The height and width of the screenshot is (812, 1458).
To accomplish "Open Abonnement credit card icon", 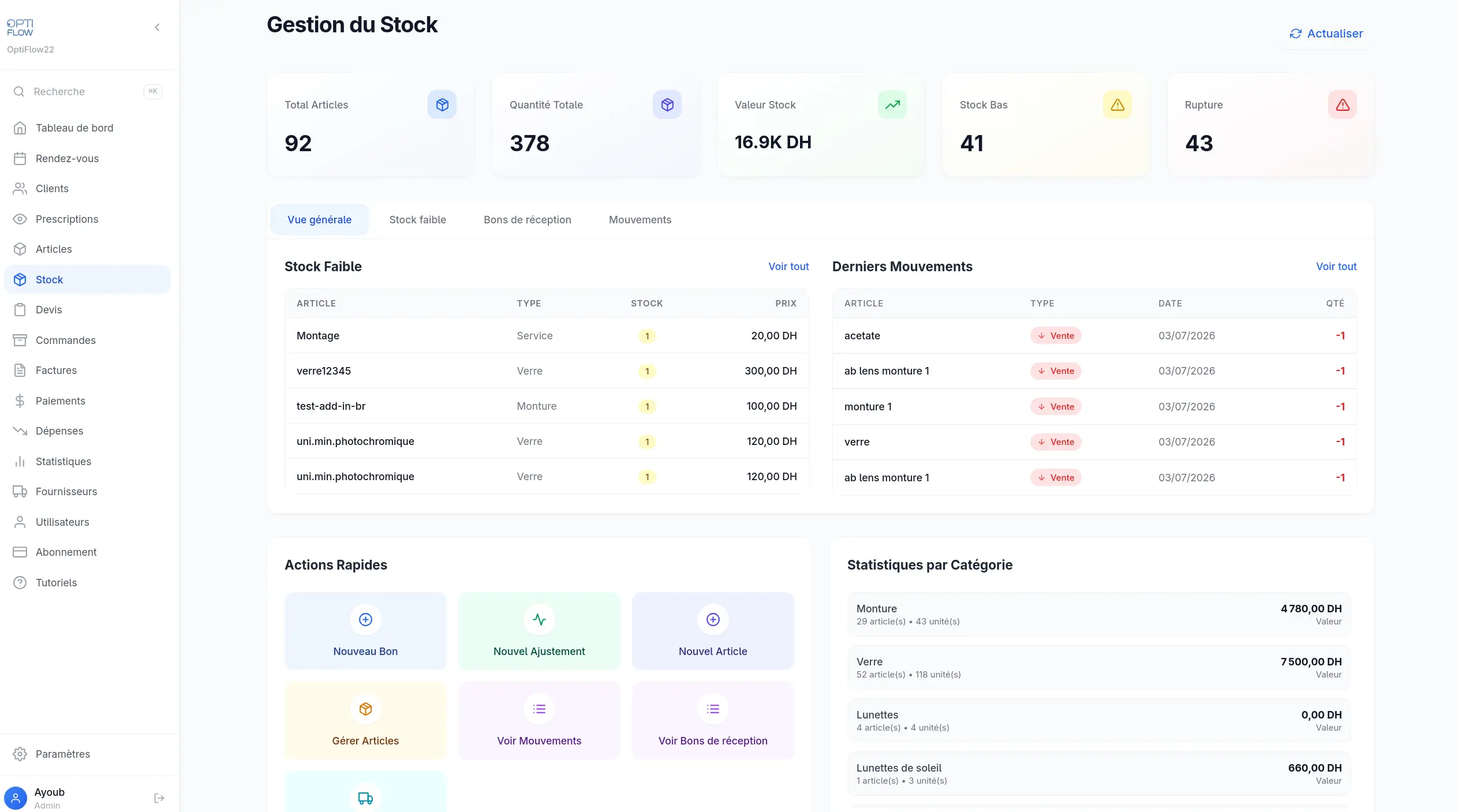I will [20, 552].
